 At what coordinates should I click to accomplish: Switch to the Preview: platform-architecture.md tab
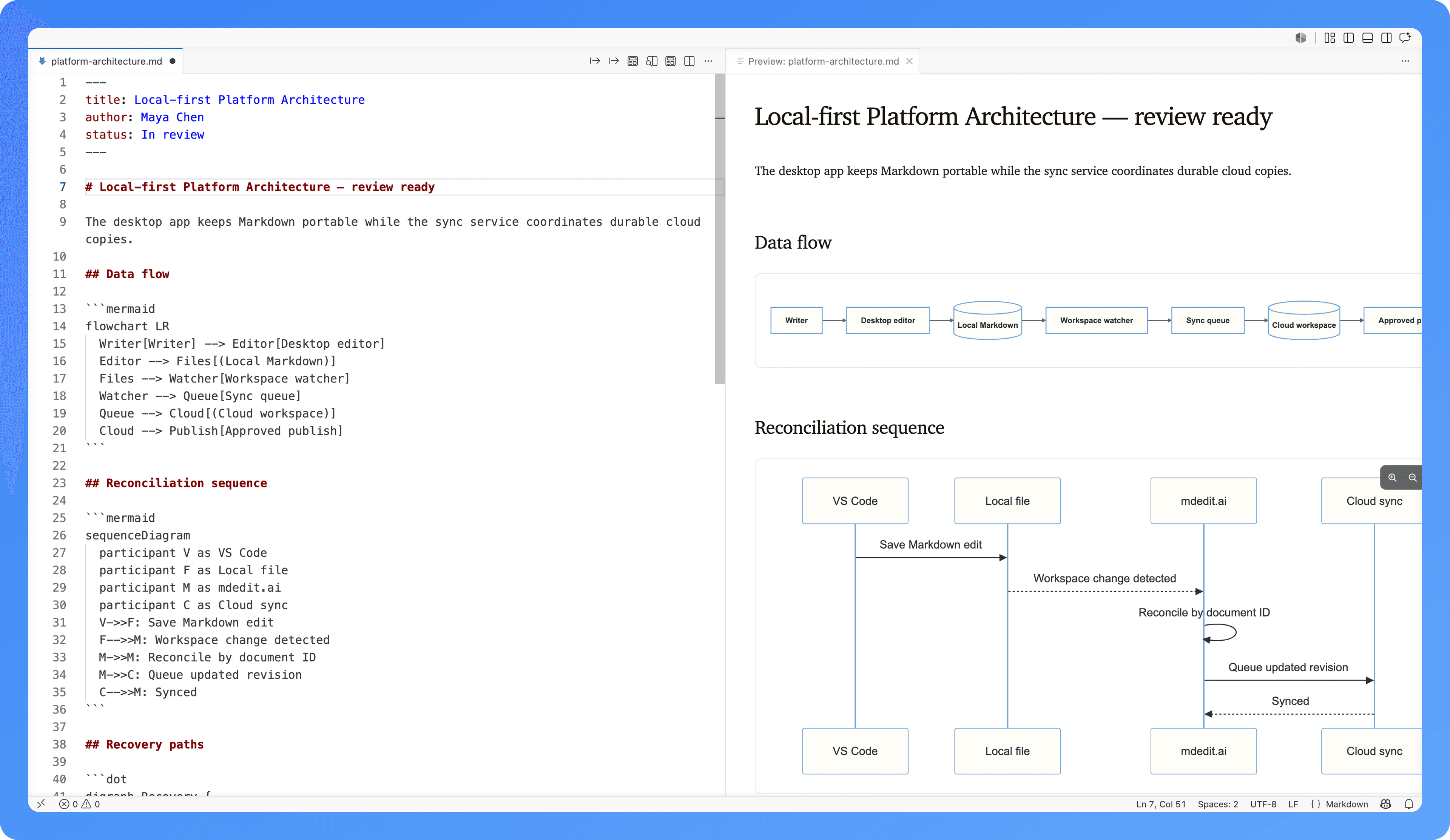click(823, 61)
